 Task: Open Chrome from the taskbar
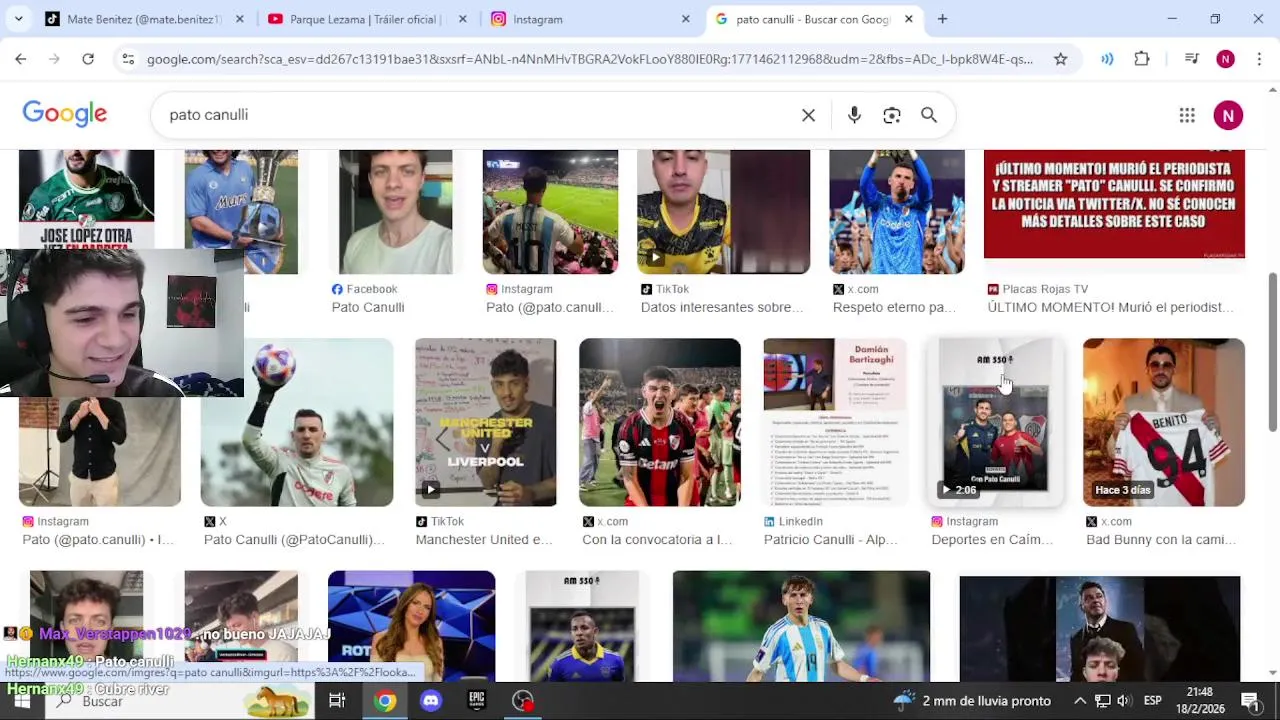pos(385,701)
